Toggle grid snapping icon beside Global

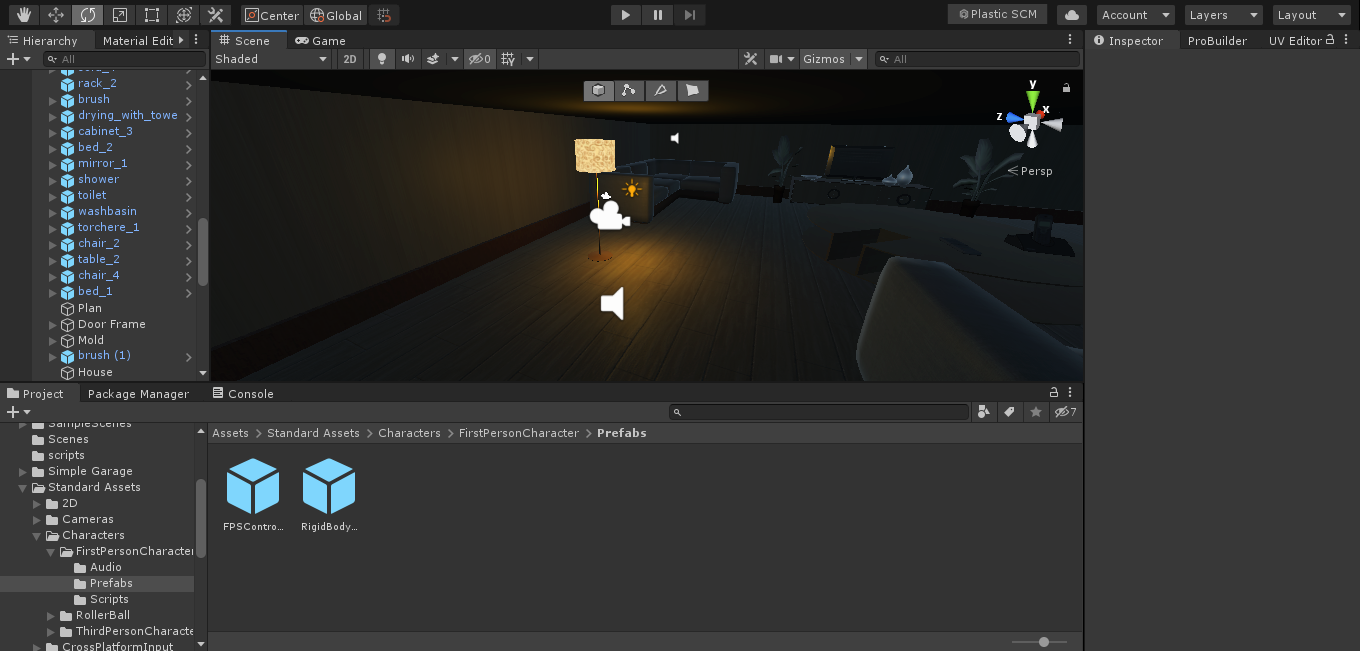384,15
